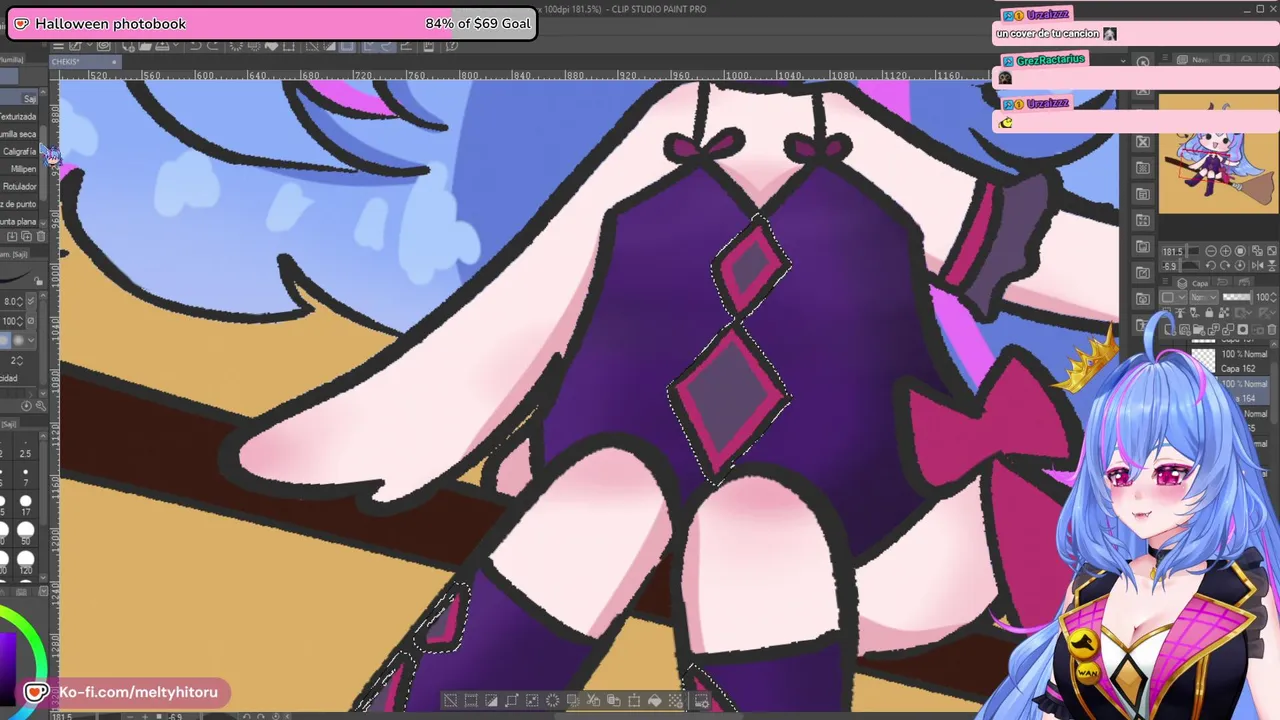Toggle tool property lock icon
The height and width of the screenshot is (720, 1280).
pos(39,281)
